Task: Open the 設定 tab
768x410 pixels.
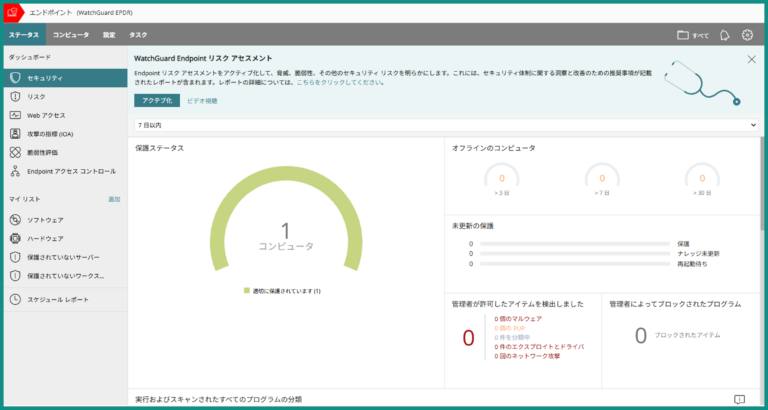Action: 108,35
